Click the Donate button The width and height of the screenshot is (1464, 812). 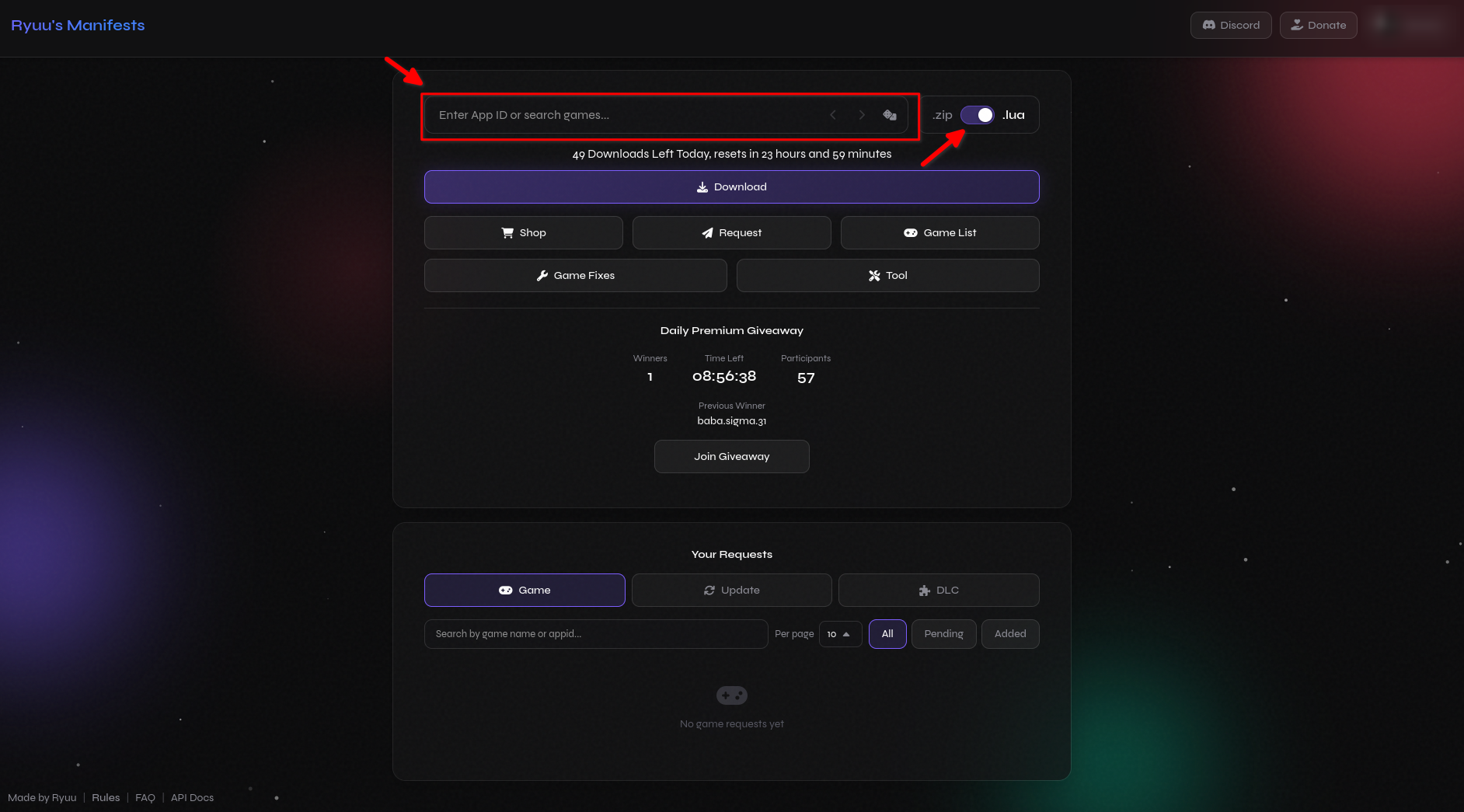pos(1319,25)
